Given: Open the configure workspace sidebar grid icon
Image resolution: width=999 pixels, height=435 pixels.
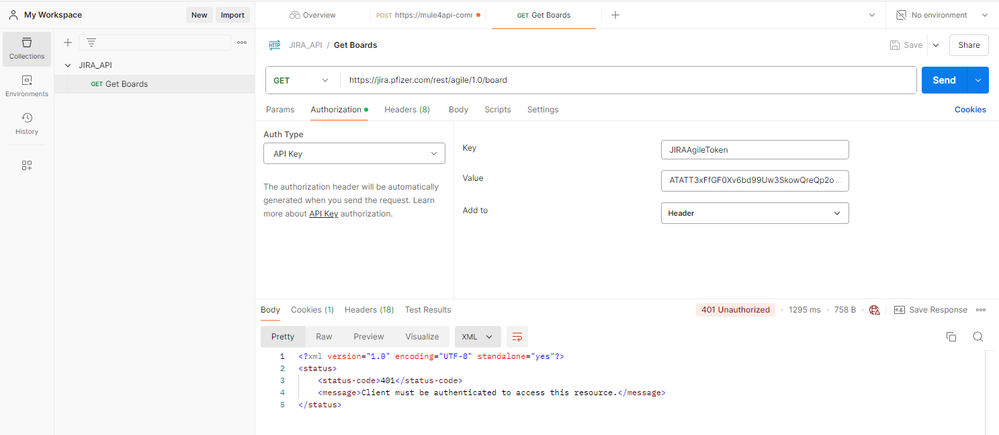Looking at the screenshot, I should [x=27, y=166].
